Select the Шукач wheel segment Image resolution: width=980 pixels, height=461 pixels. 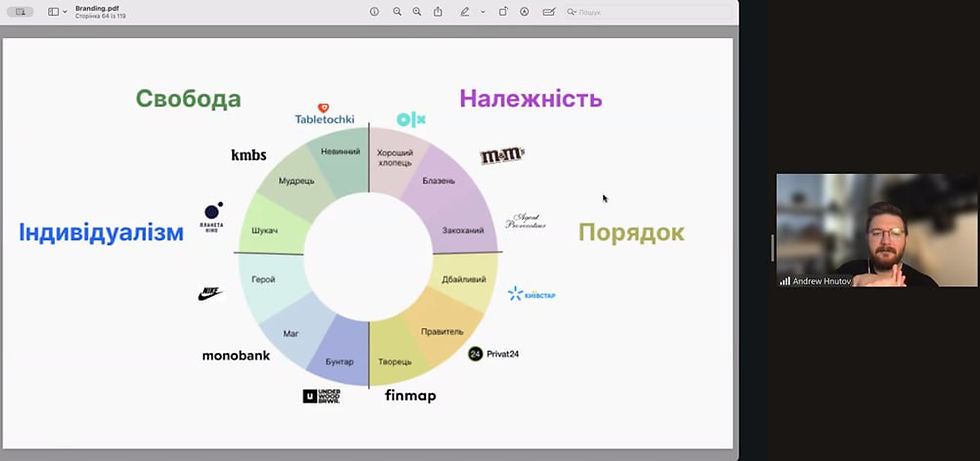click(264, 230)
